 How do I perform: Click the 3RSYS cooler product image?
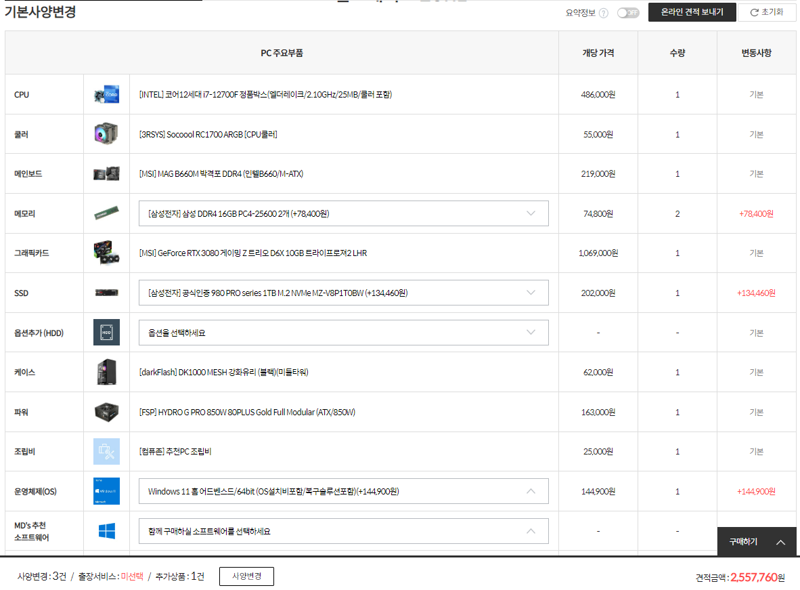coord(107,134)
